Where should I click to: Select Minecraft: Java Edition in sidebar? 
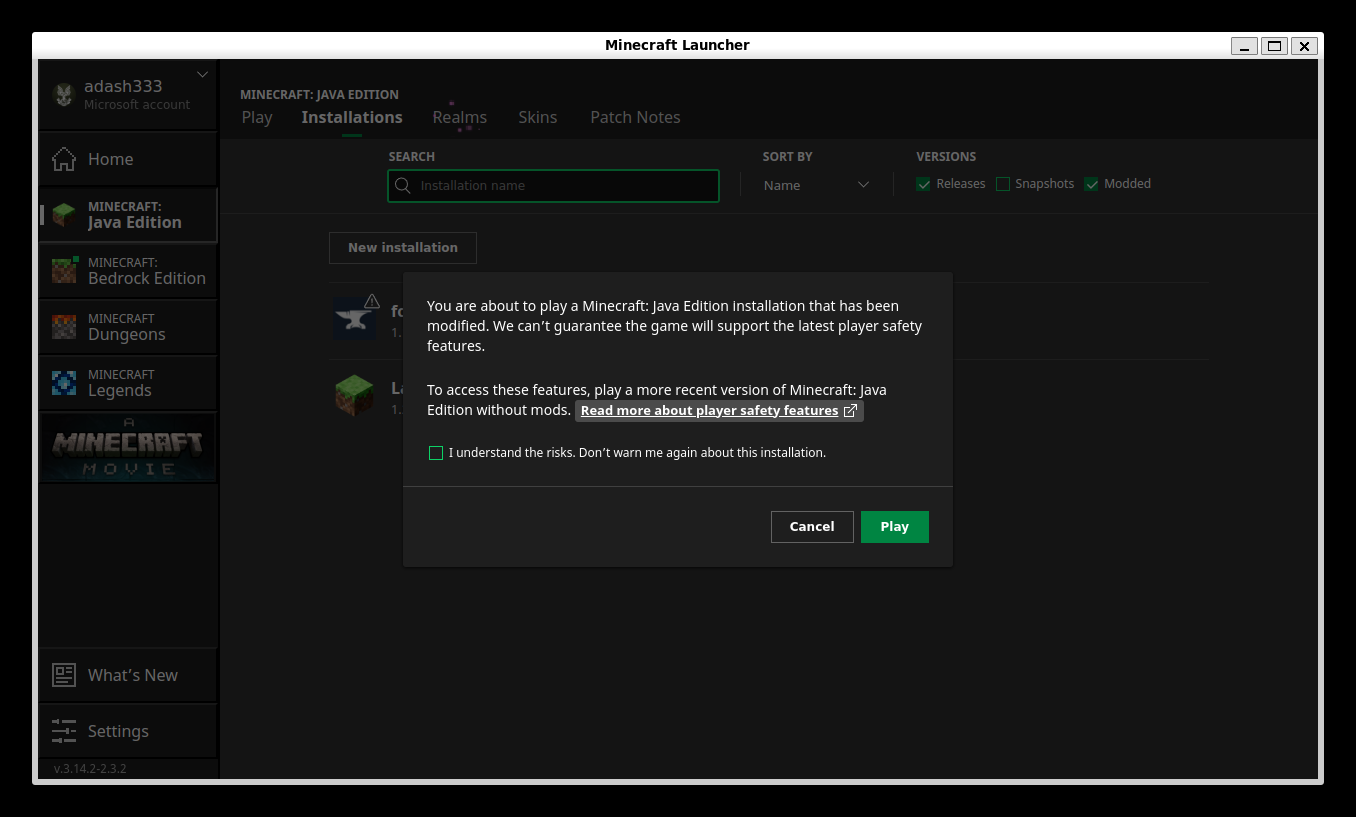(x=128, y=215)
